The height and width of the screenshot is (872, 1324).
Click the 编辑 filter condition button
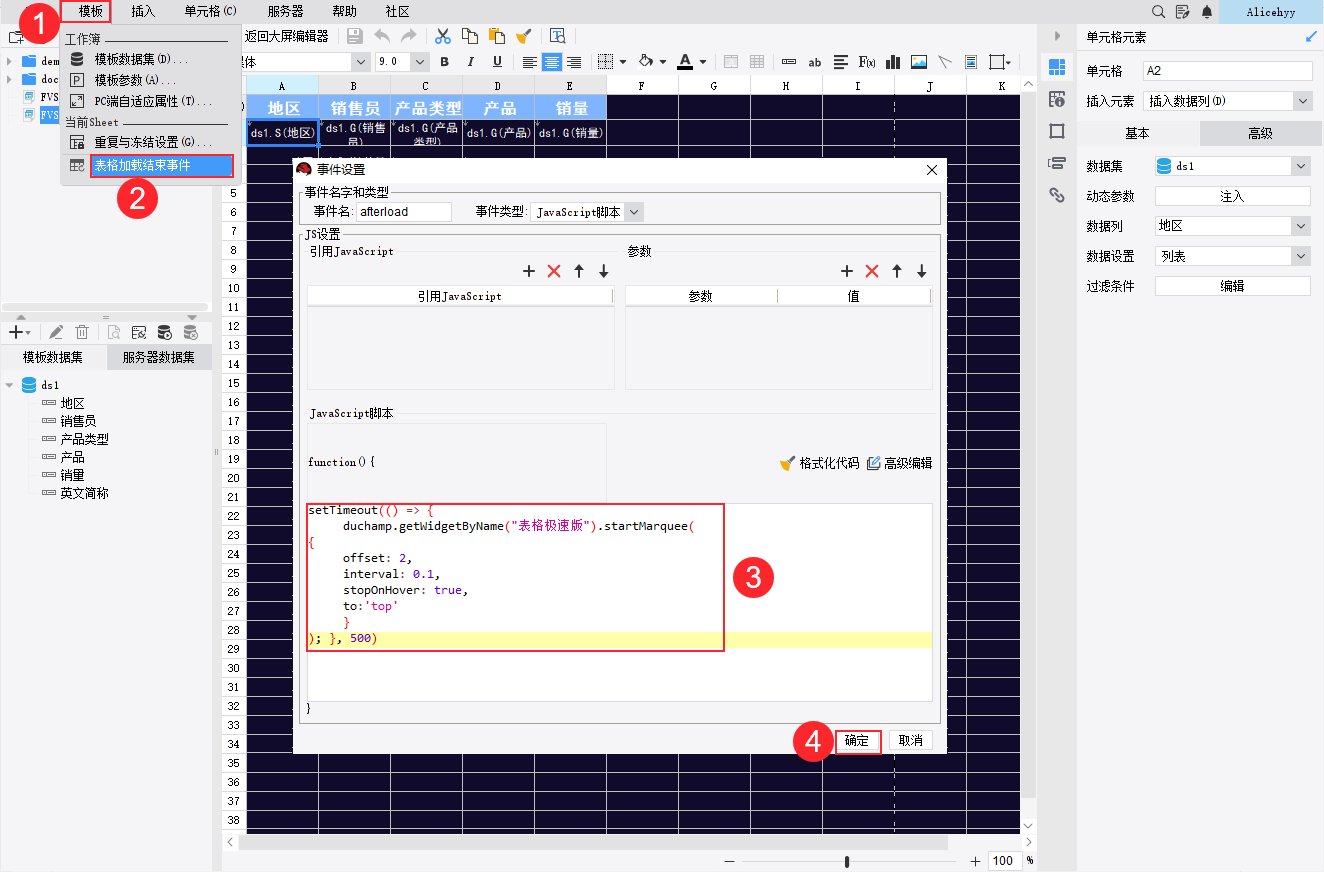pos(1233,286)
